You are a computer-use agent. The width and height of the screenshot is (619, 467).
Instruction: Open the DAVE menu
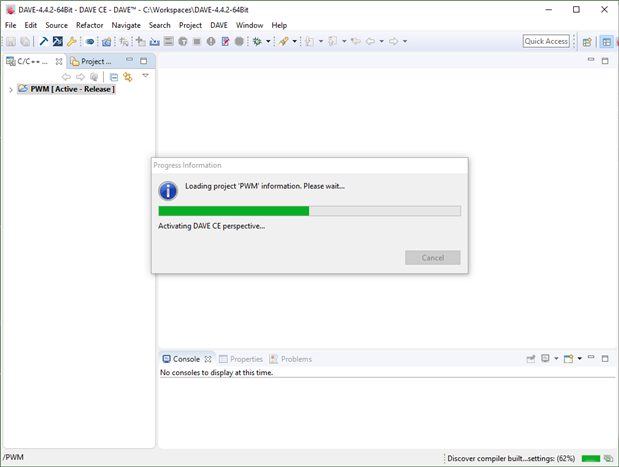[219, 25]
